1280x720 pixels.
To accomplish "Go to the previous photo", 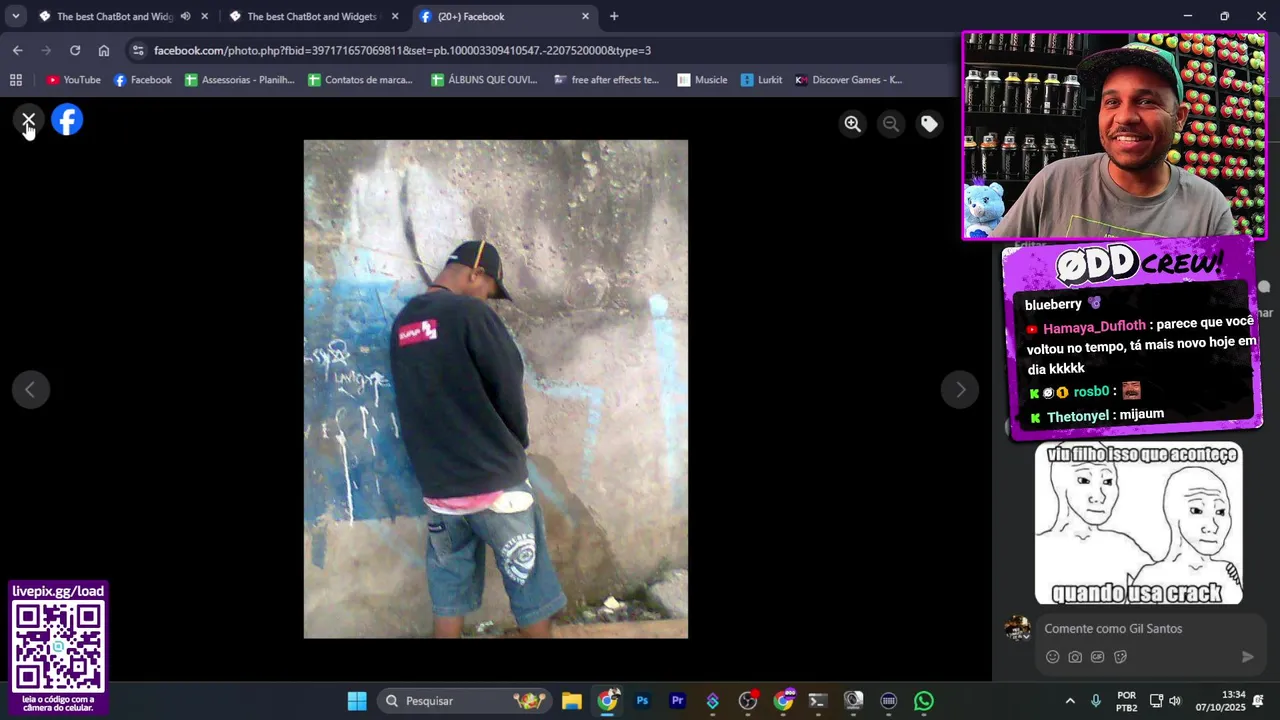I will click(x=30, y=390).
